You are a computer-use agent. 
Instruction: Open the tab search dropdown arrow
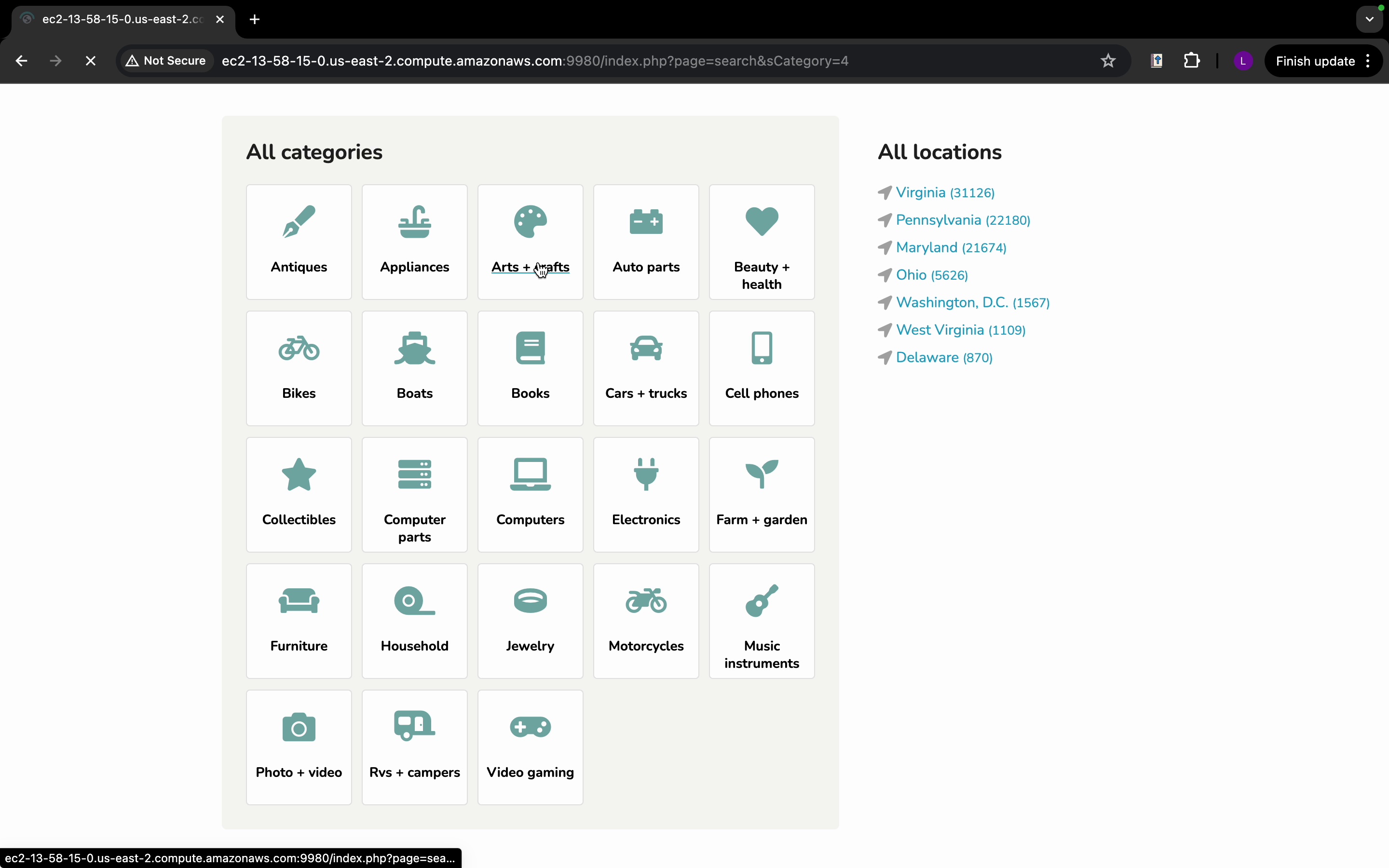pyautogui.click(x=1370, y=19)
